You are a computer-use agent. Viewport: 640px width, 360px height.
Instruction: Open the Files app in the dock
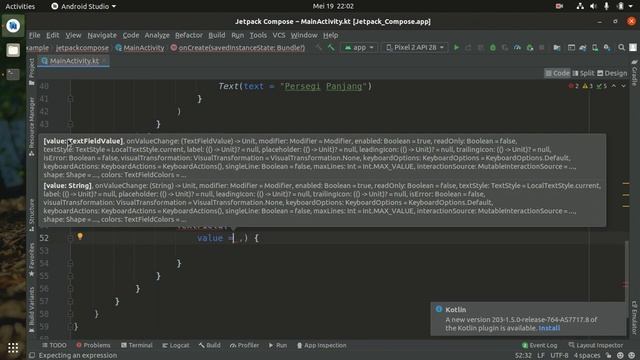[x=13, y=50]
